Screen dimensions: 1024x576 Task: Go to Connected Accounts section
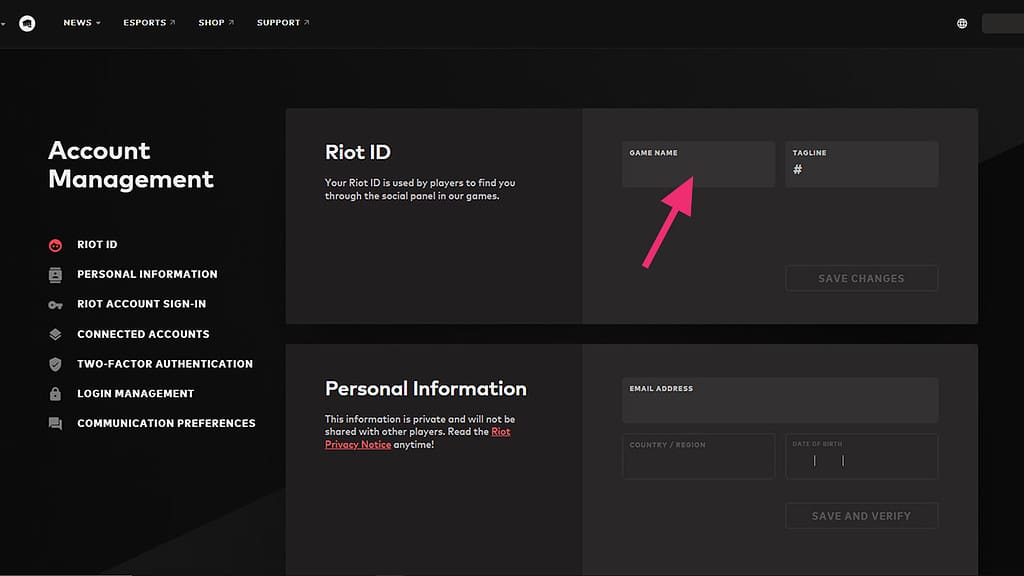(143, 334)
